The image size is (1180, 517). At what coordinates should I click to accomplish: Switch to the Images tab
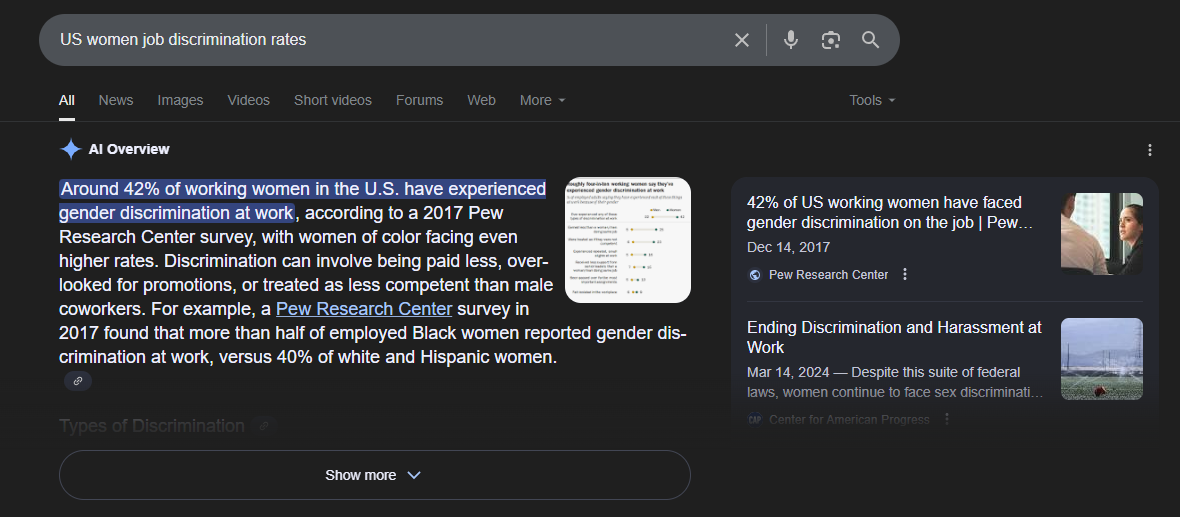181,100
